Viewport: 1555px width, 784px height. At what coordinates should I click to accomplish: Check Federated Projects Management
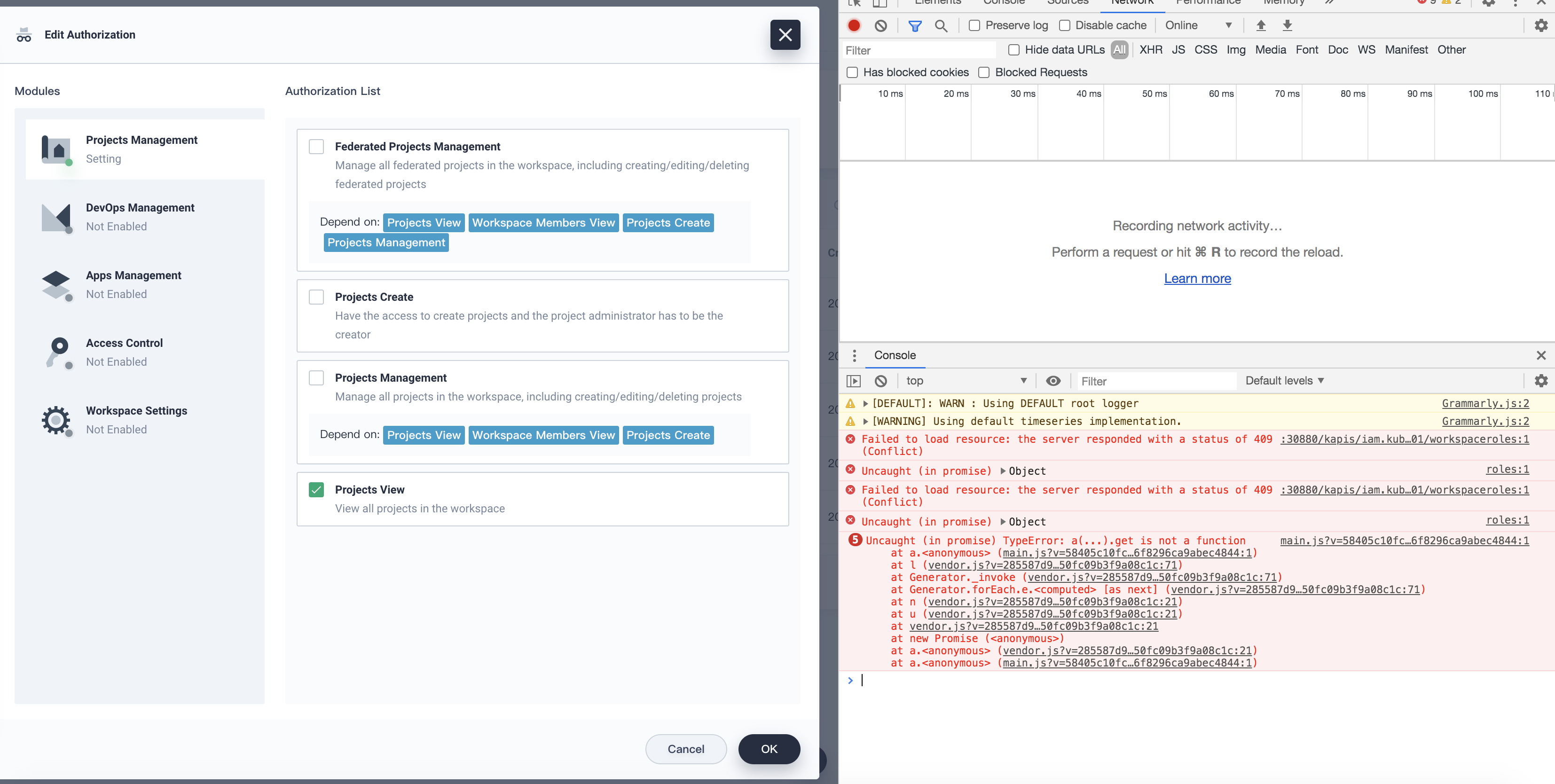(x=316, y=147)
